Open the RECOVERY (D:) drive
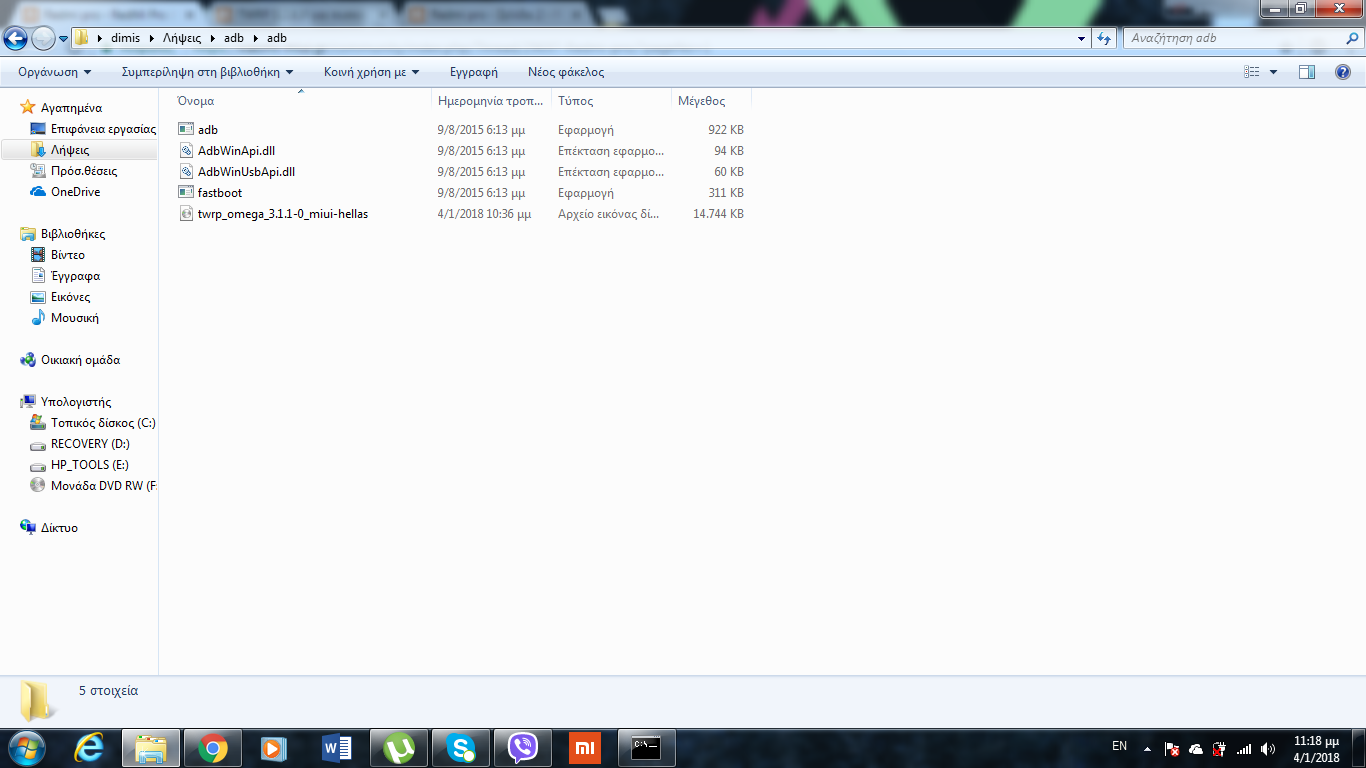Screen dimensions: 1366x768 90,444
